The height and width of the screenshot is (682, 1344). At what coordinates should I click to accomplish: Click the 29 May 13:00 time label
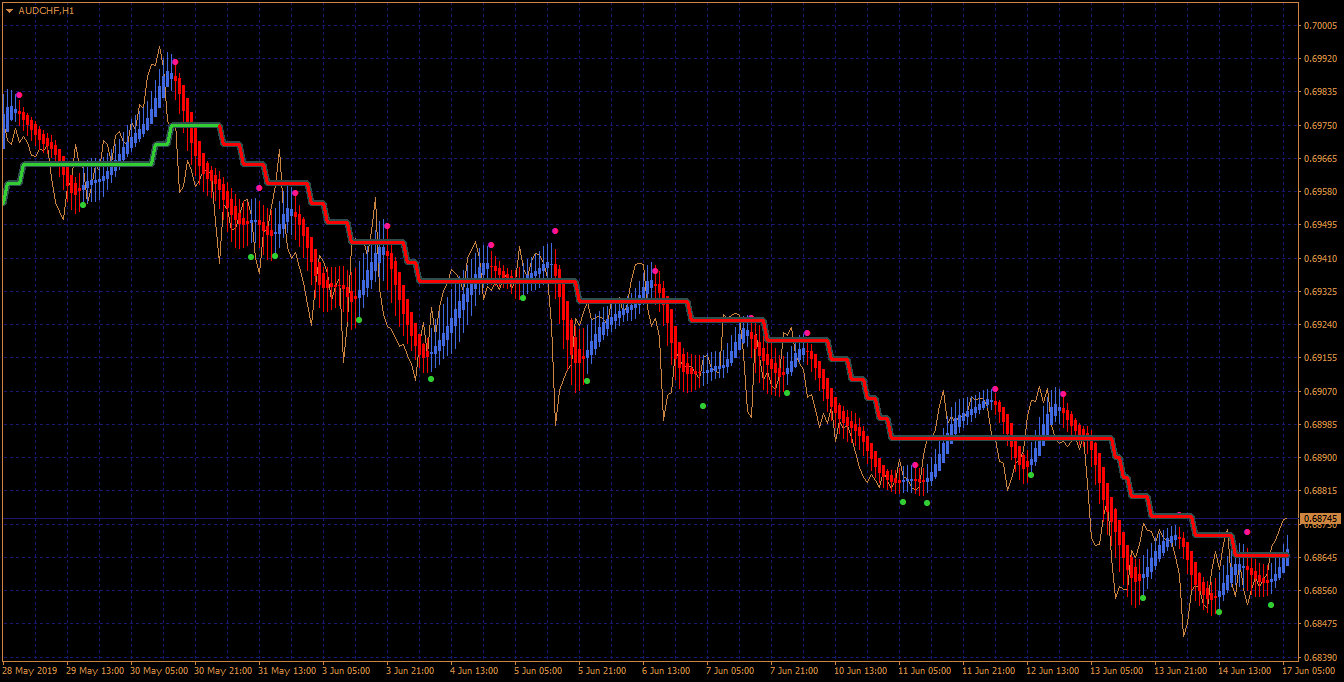(94, 671)
